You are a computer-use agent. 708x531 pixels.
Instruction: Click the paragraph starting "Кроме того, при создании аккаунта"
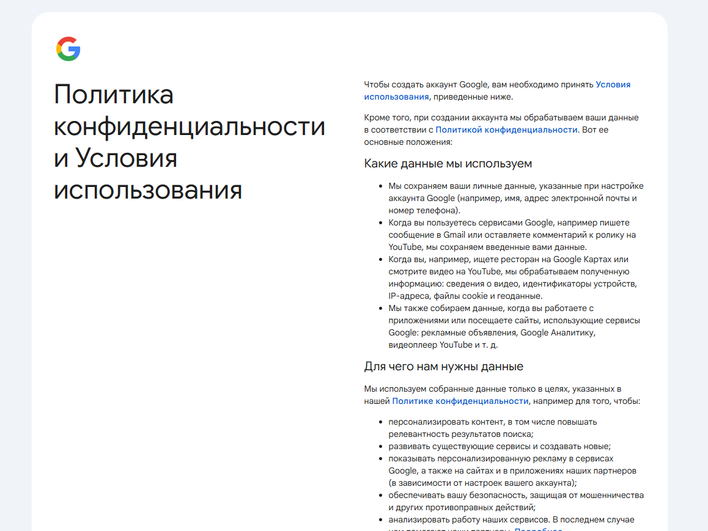click(501, 130)
